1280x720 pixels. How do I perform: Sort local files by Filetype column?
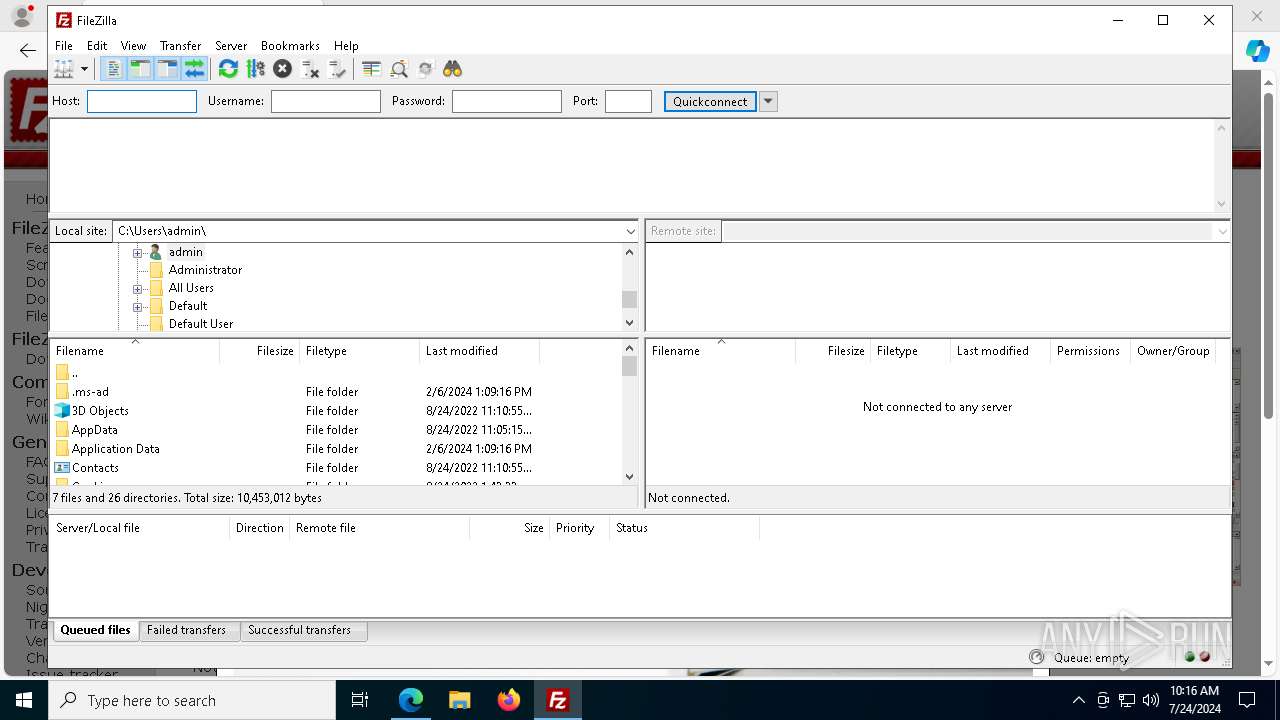tap(360, 351)
